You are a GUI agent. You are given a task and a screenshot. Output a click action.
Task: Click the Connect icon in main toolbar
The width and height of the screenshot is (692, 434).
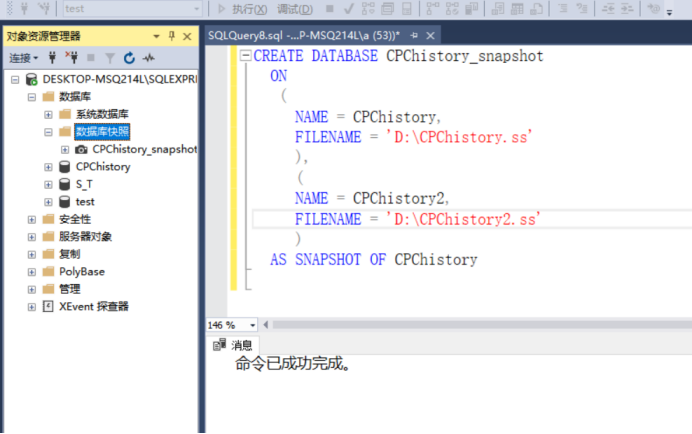(24, 8)
